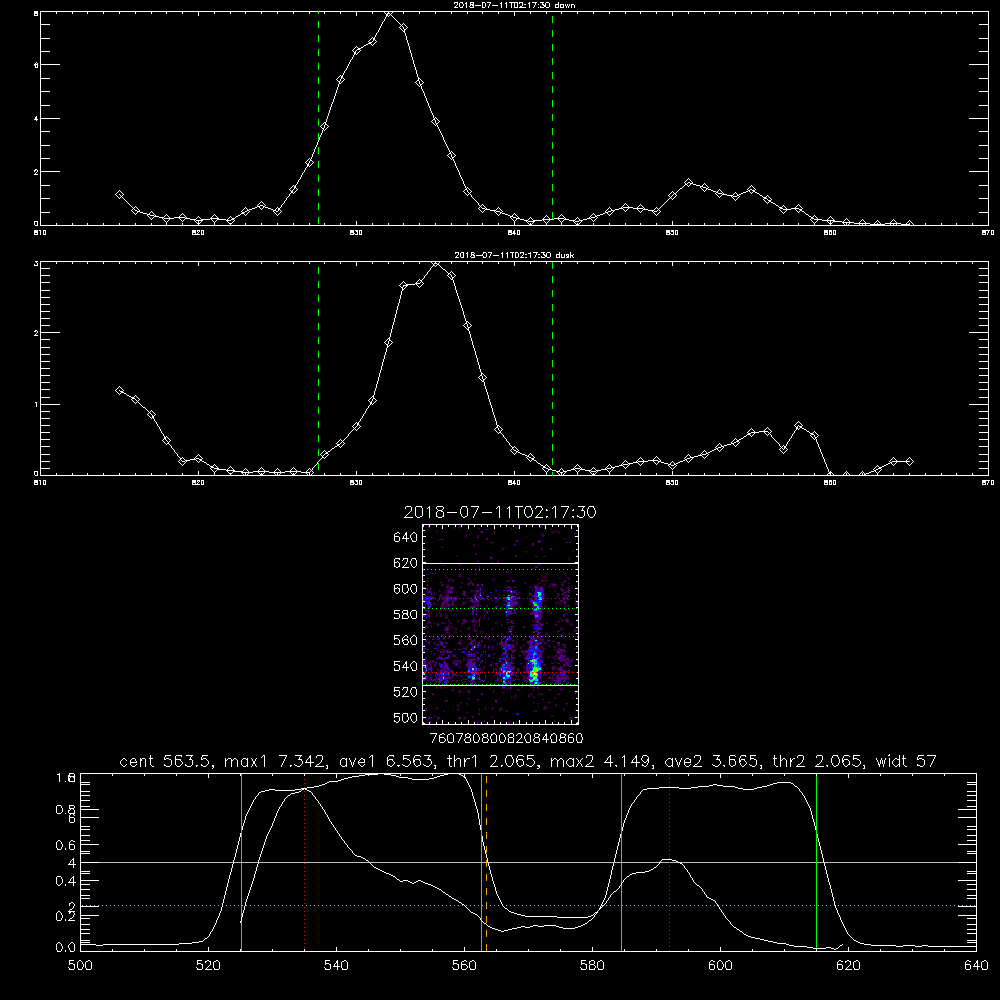Image resolution: width=1000 pixels, height=1000 pixels.
Task: Click 'ave2 3.665' in the stats line
Action: [x=711, y=761]
